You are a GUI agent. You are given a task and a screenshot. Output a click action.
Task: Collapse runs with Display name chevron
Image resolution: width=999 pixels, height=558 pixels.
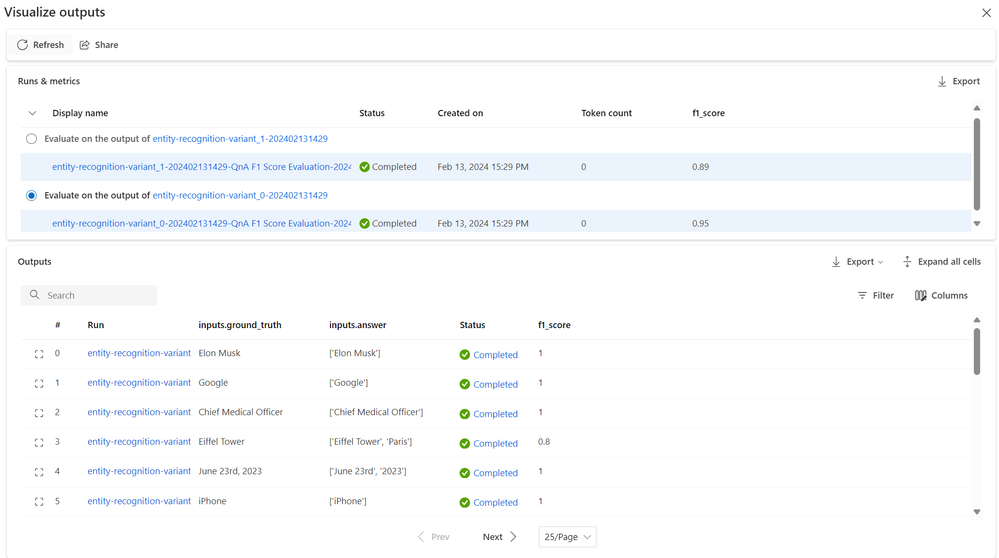[32, 113]
